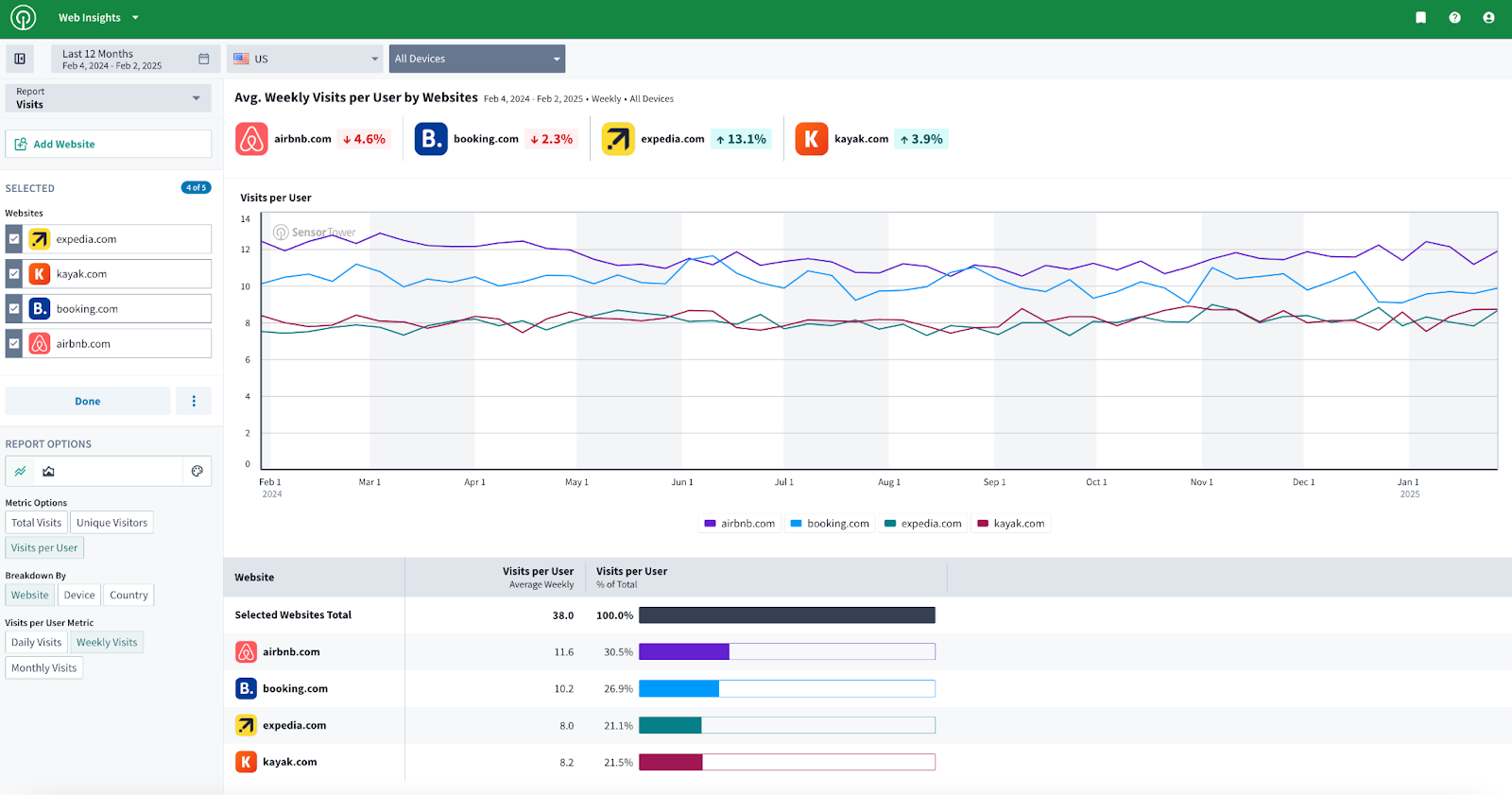Viewport: 1512px width, 795px height.
Task: Open the color palette icon
Action: (197, 471)
